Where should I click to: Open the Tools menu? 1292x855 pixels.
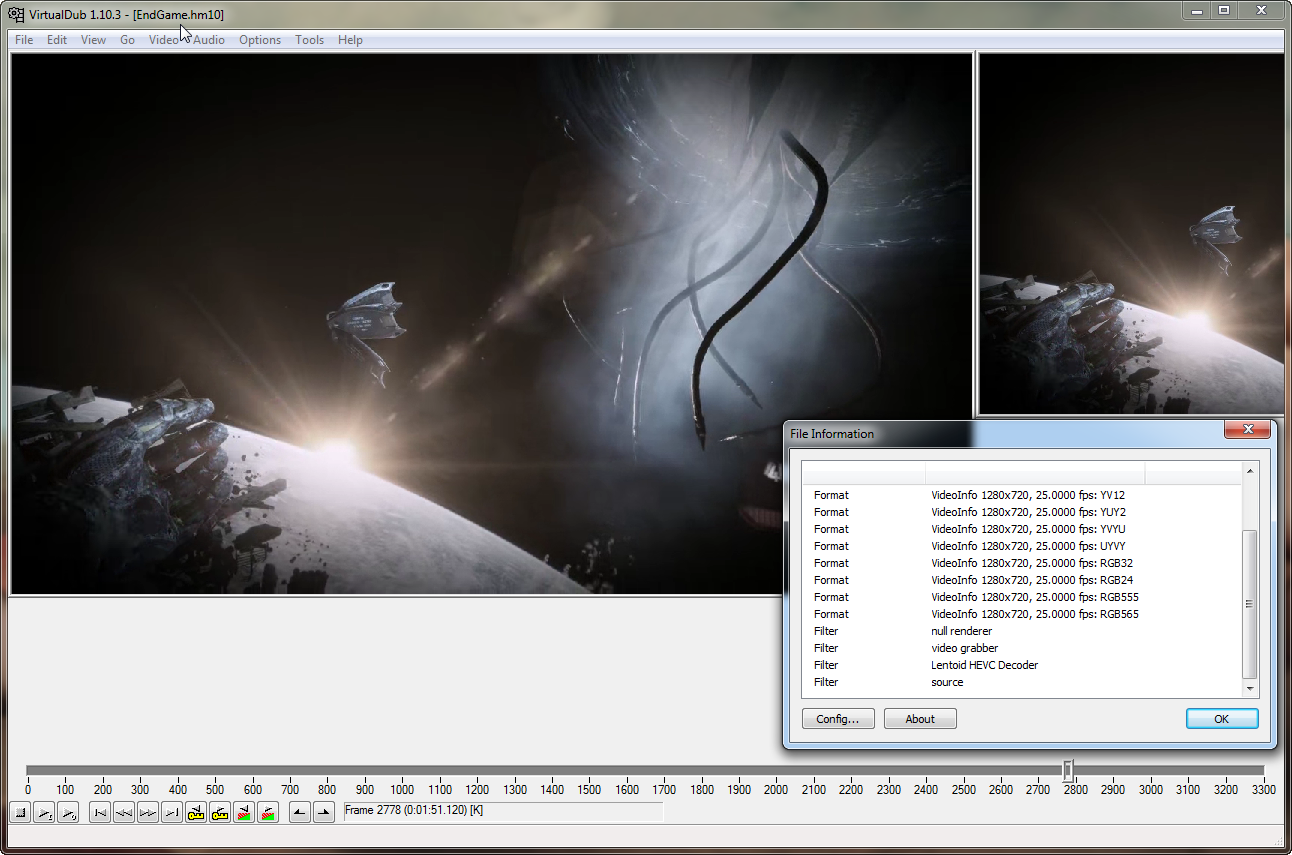[x=309, y=40]
